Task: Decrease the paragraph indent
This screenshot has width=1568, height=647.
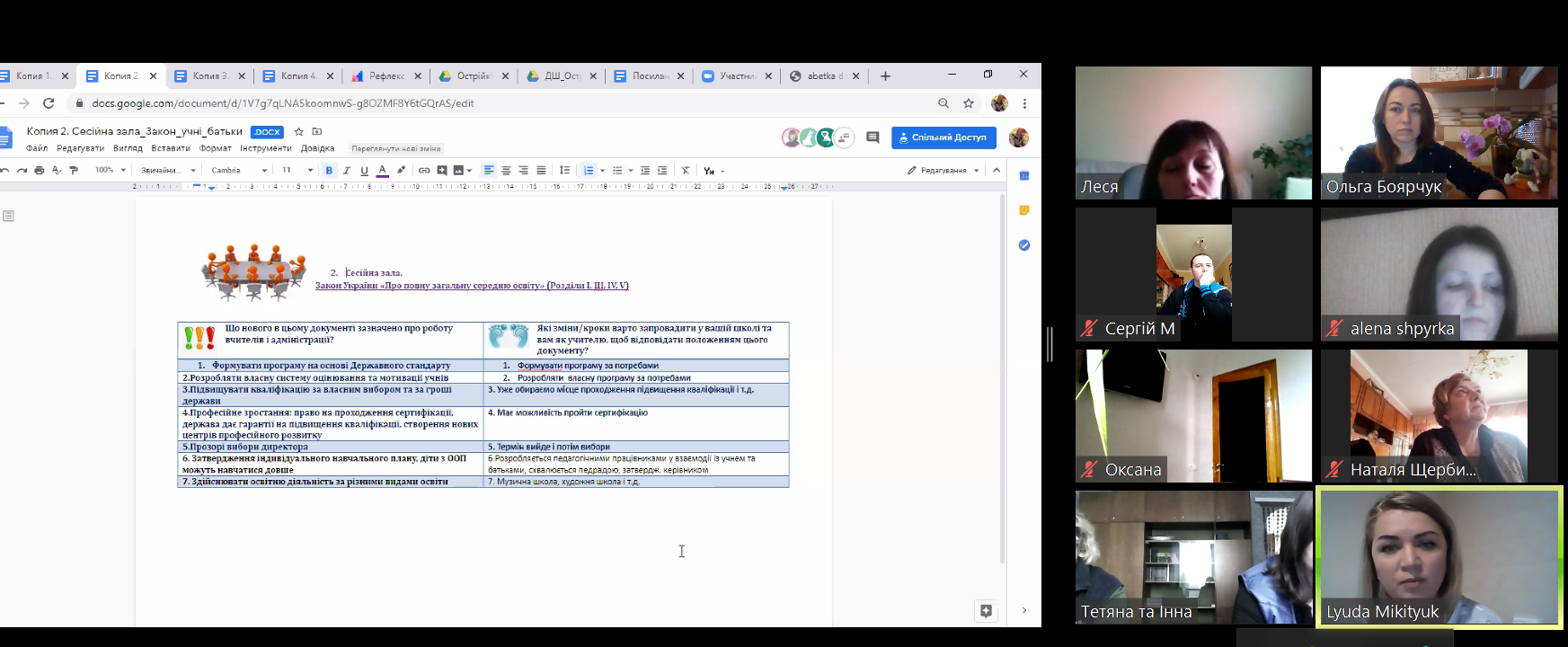Action: pyautogui.click(x=645, y=170)
